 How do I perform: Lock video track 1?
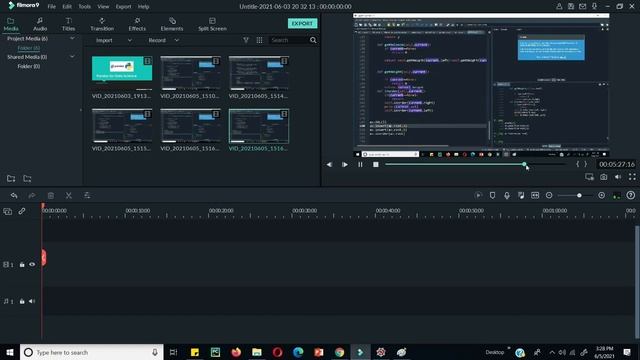tap(22, 264)
